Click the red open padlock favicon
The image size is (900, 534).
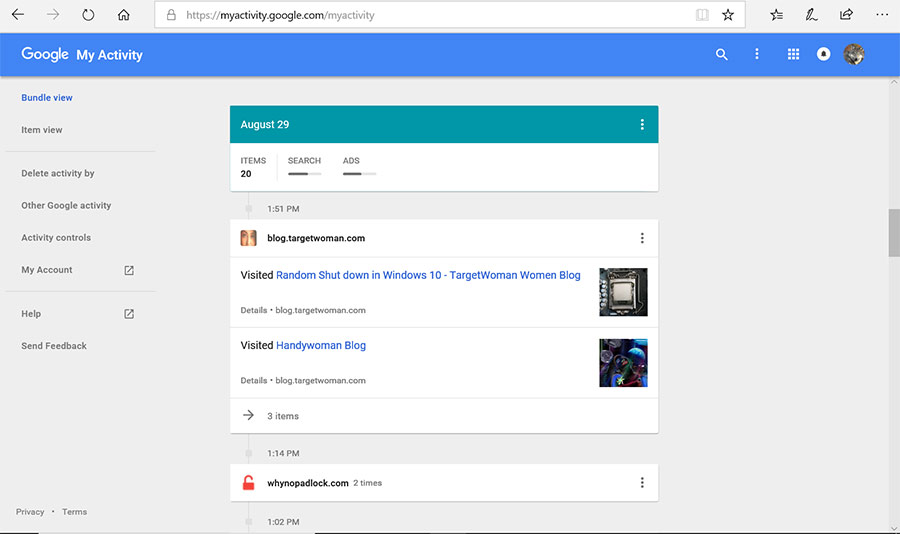249,483
